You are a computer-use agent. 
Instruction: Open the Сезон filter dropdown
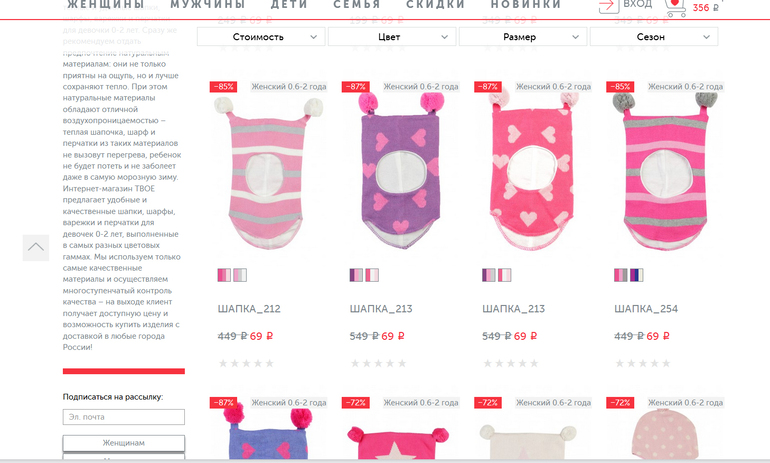[654, 37]
